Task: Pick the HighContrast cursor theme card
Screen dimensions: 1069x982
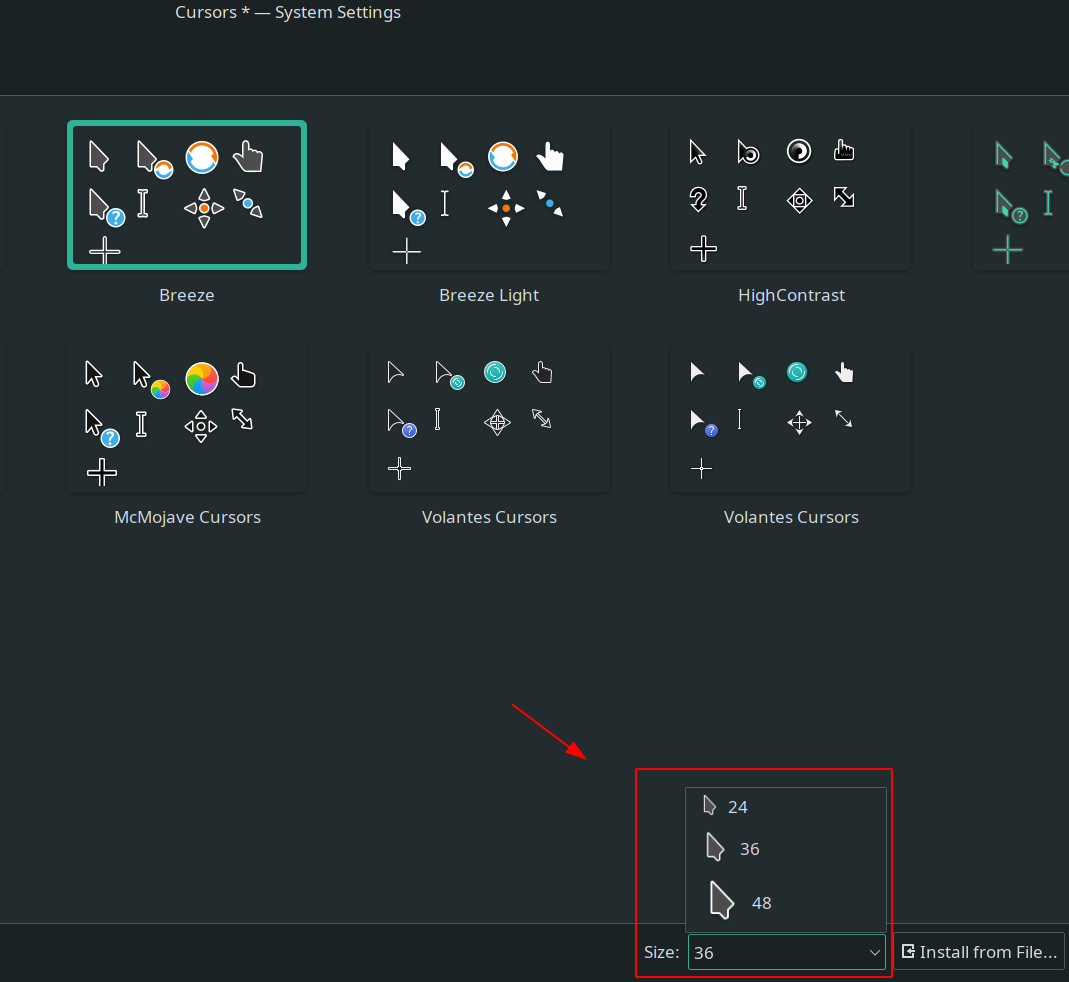Action: [791, 195]
